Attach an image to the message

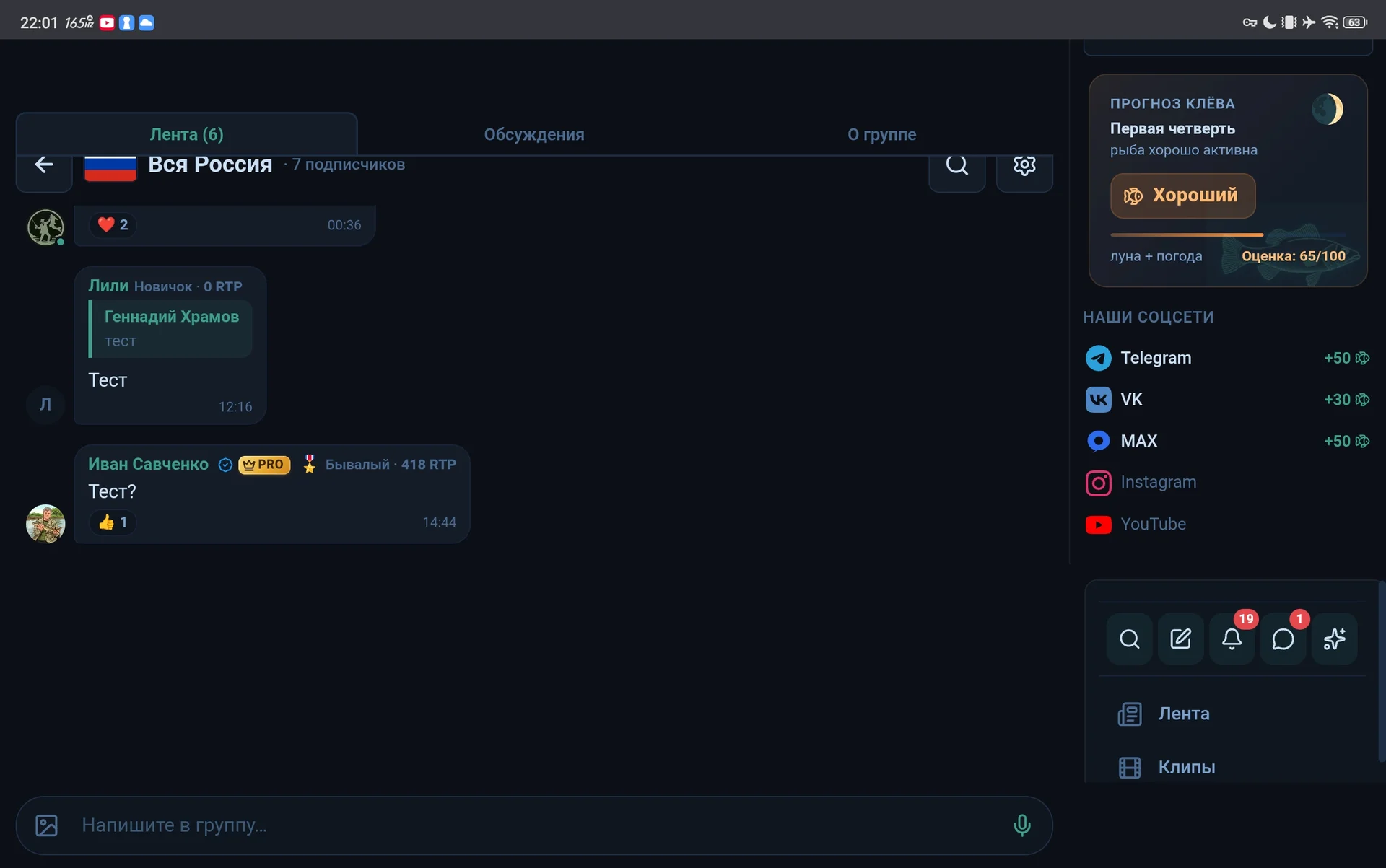(47, 825)
